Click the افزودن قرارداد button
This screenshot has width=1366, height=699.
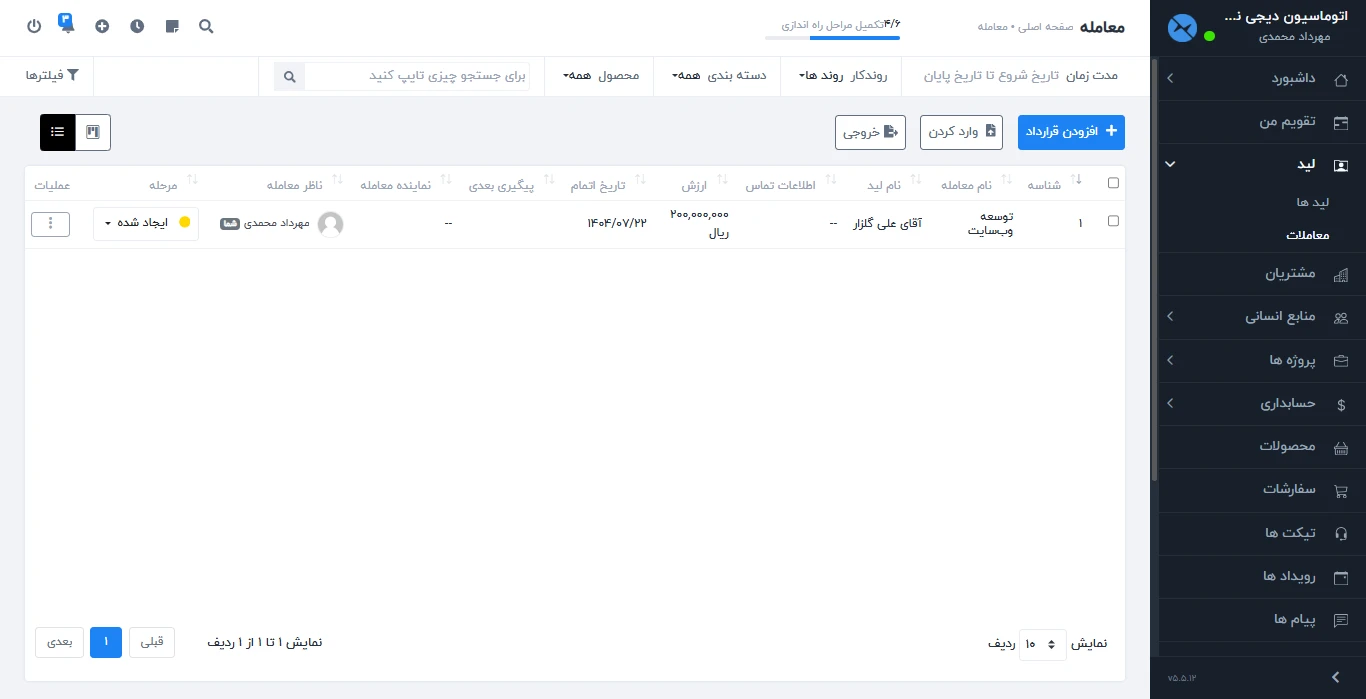(1071, 131)
